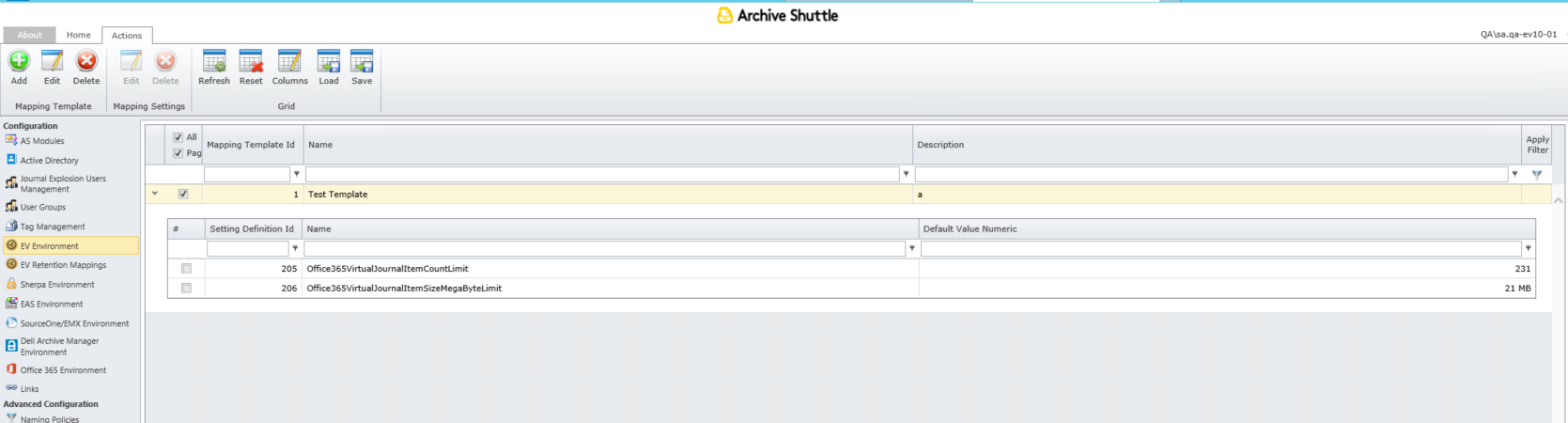Image resolution: width=1568 pixels, height=423 pixels.
Task: Open the Description column filter dropdown
Action: [1514, 174]
